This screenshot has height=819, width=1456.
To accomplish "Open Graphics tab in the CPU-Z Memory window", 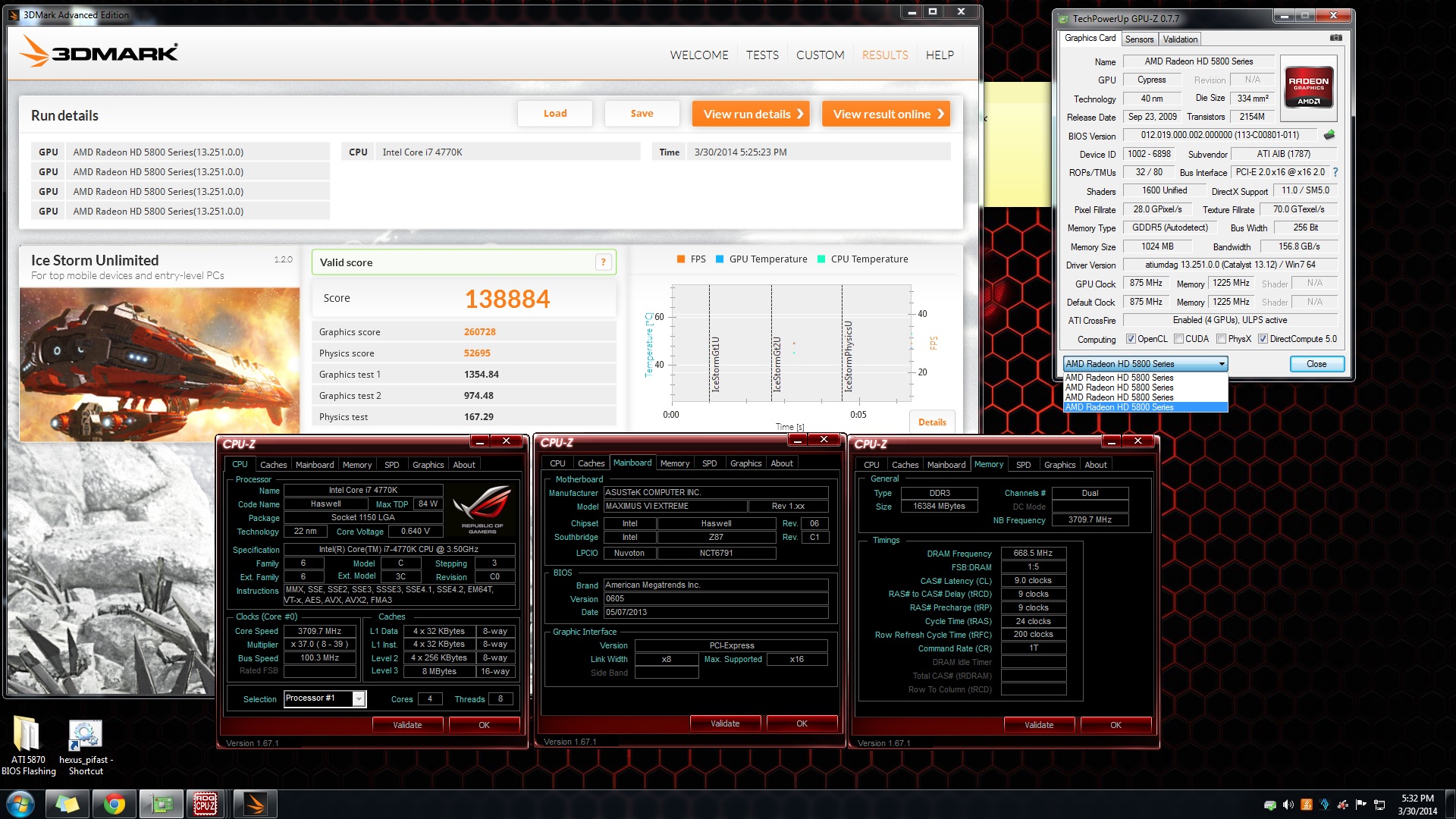I will coord(1059,465).
